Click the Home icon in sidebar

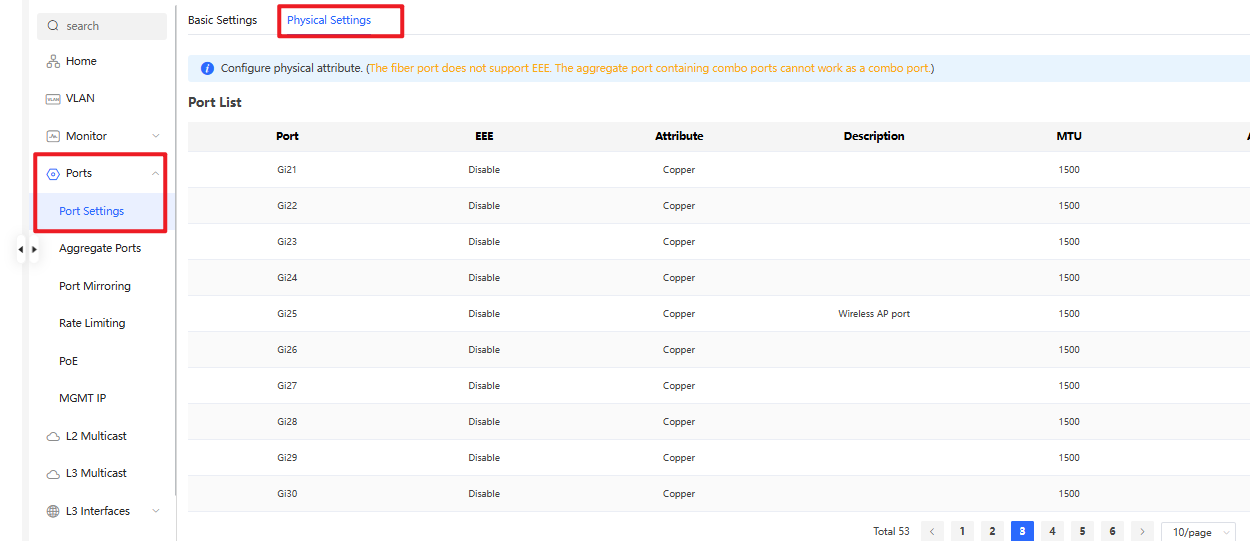pyautogui.click(x=53, y=62)
